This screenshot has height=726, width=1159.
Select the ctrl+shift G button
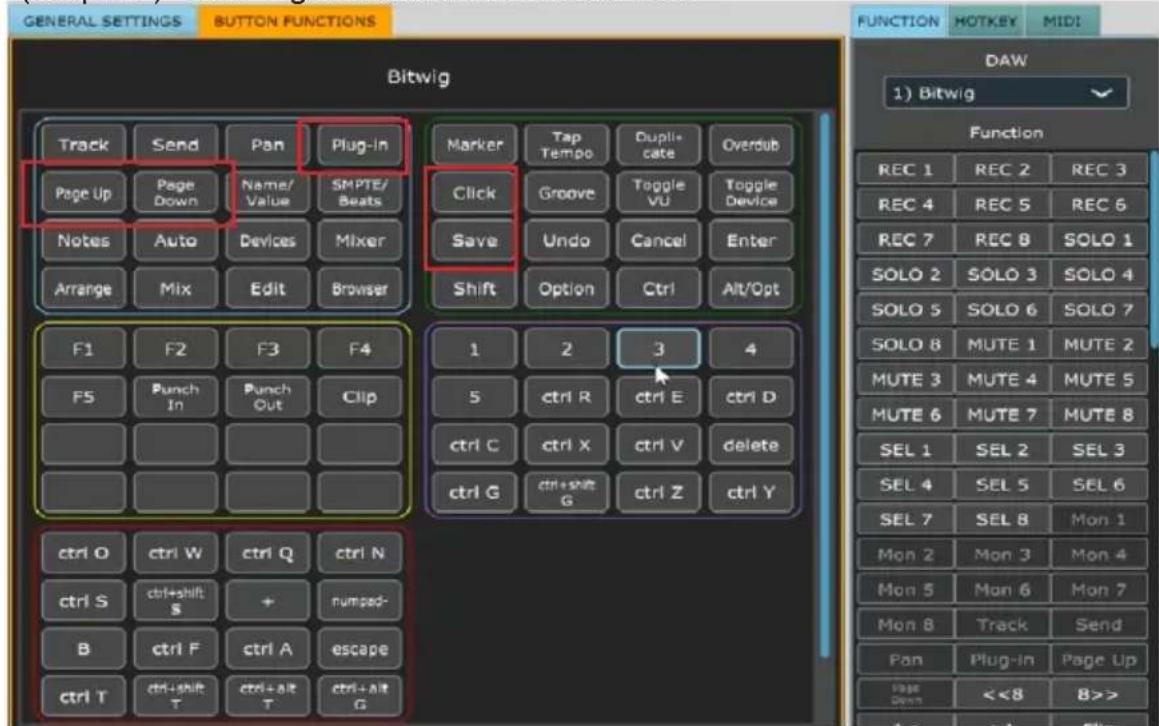click(x=566, y=492)
